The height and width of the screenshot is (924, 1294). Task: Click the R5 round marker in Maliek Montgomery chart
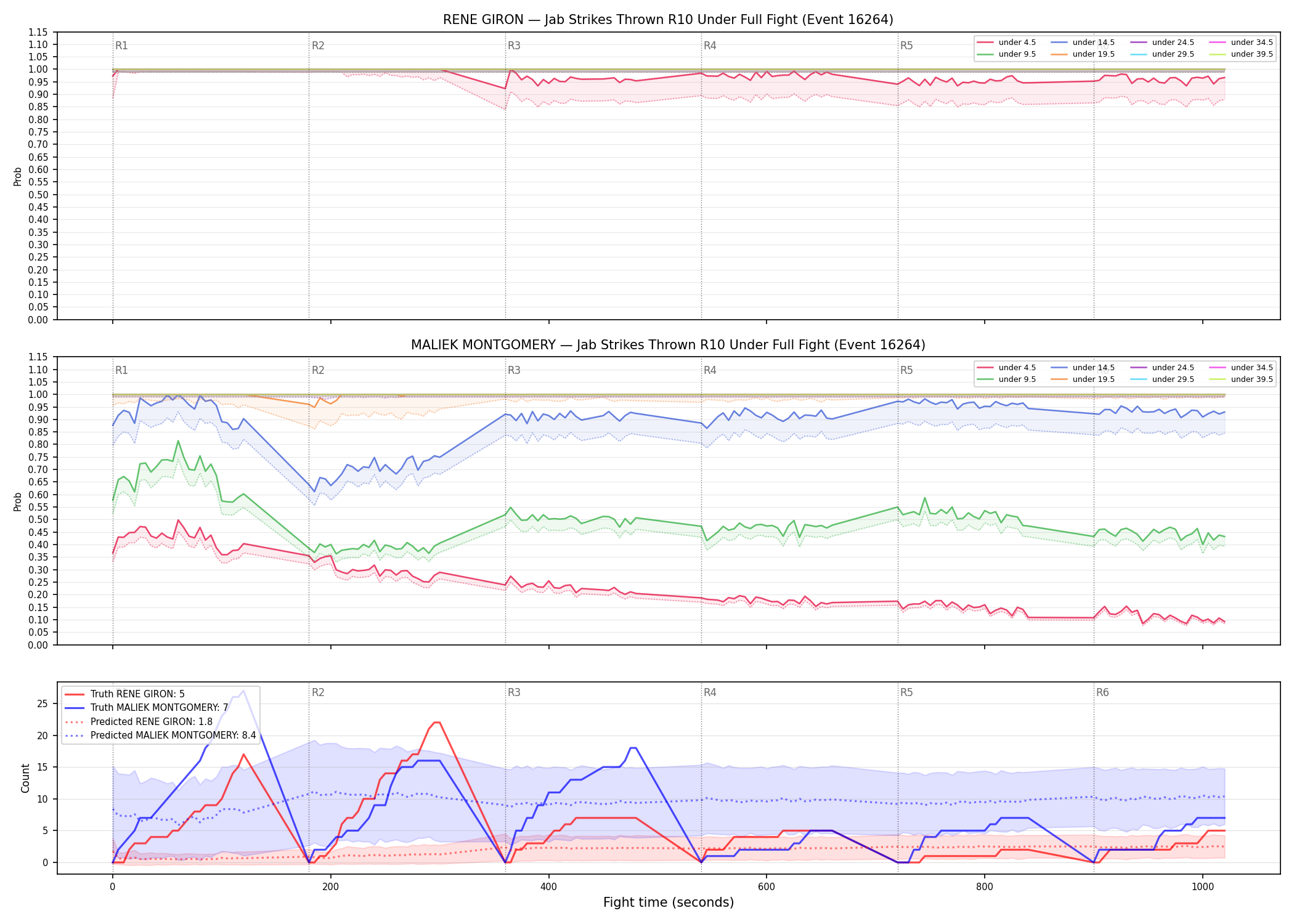906,370
